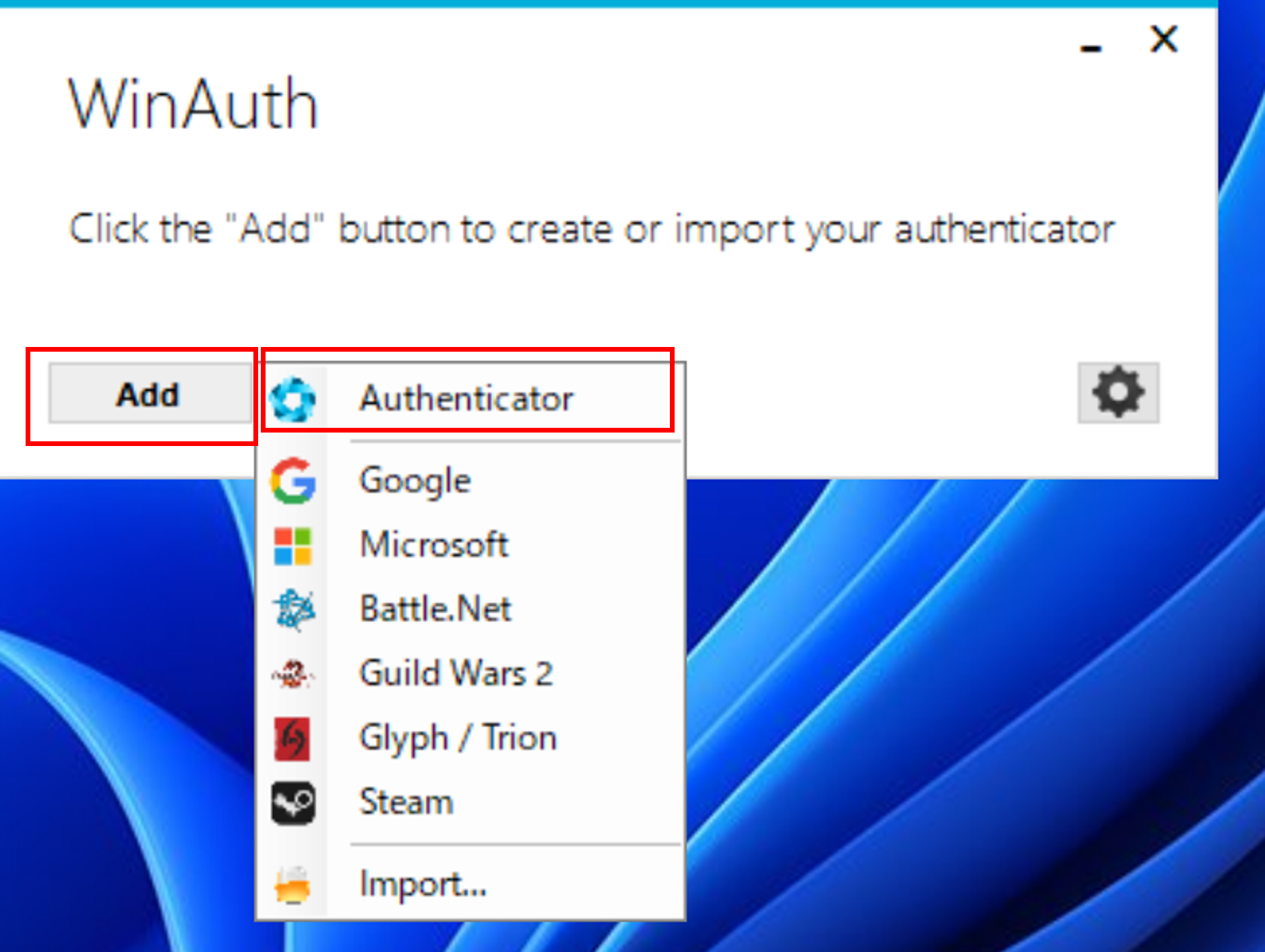Viewport: 1265px width, 952px height.
Task: Open the Import... menu option
Action: [470, 883]
